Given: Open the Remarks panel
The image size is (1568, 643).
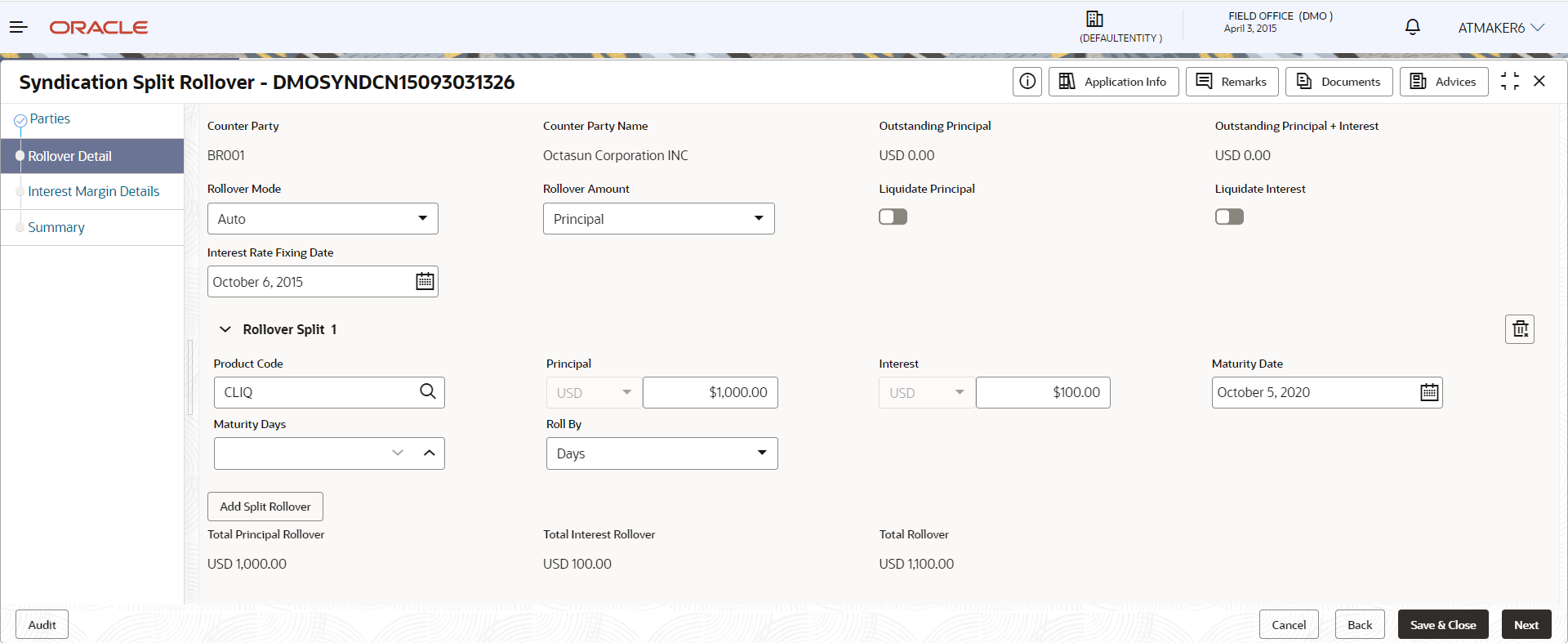Looking at the screenshot, I should click(1232, 82).
